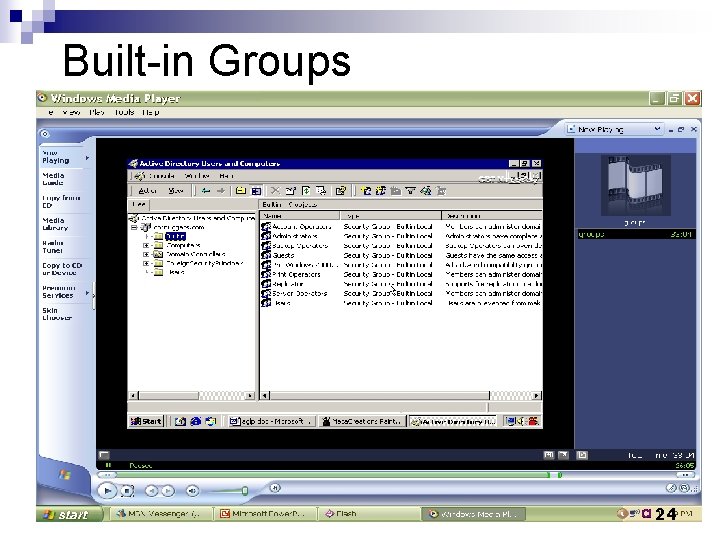Open the View menu in Active Directory toolbar

click(176, 191)
